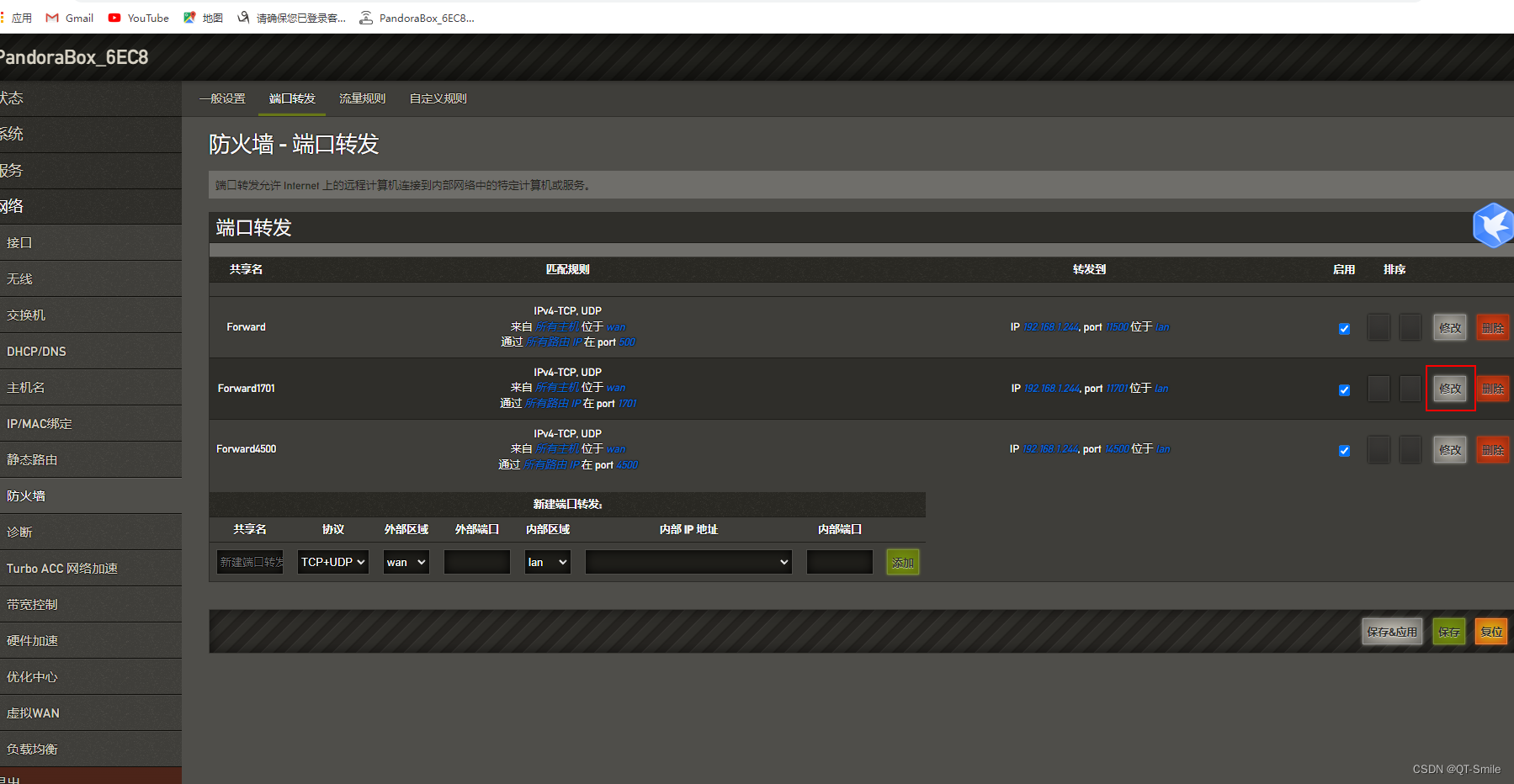Open 硬件加速 settings
Image resolution: width=1514 pixels, height=784 pixels.
[x=91, y=641]
